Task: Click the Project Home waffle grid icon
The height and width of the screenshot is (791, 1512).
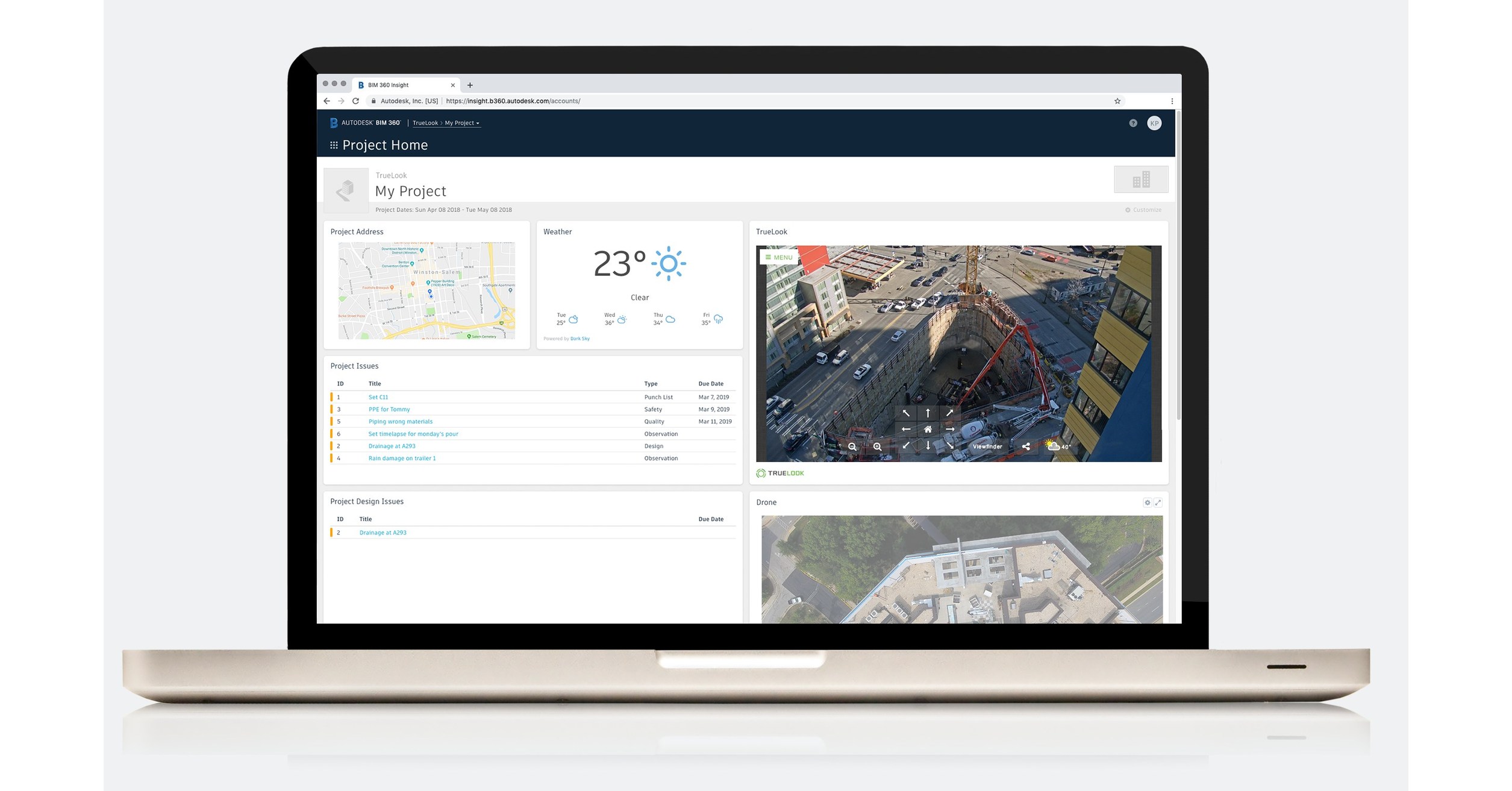Action: point(335,145)
